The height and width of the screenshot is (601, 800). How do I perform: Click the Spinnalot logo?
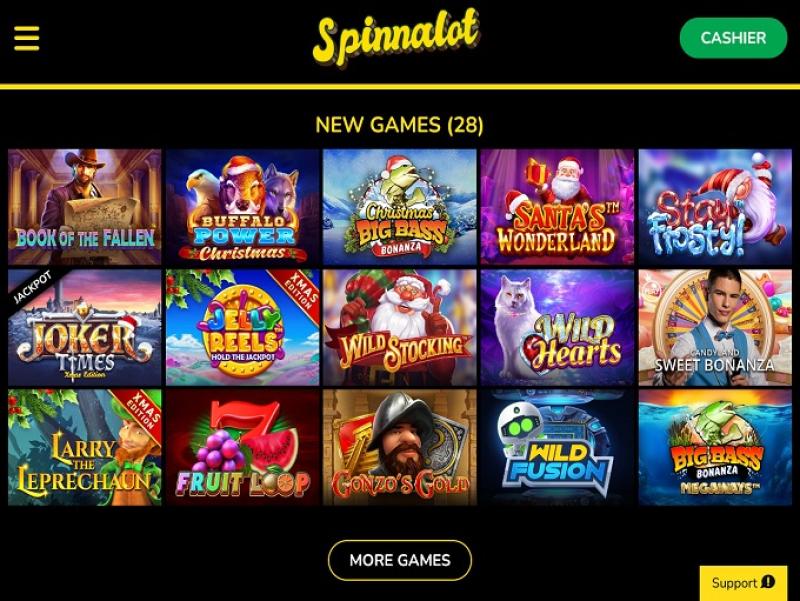[396, 38]
